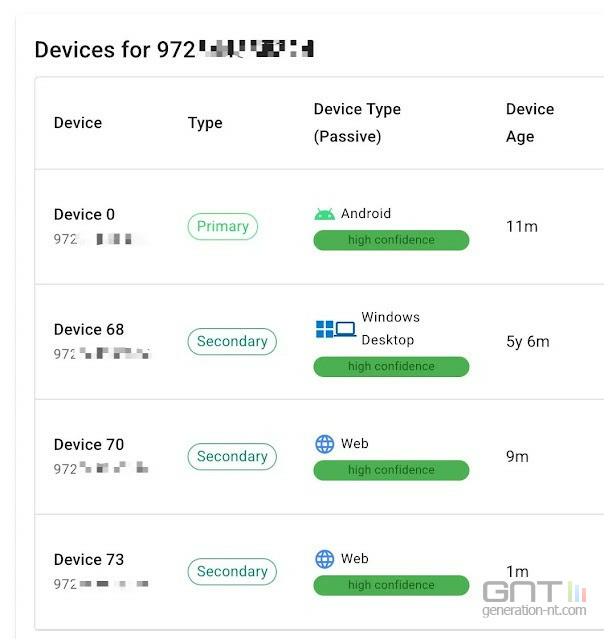This screenshot has width=604, height=639.
Task: Click Secondary badge for Device 68
Action: tap(232, 341)
